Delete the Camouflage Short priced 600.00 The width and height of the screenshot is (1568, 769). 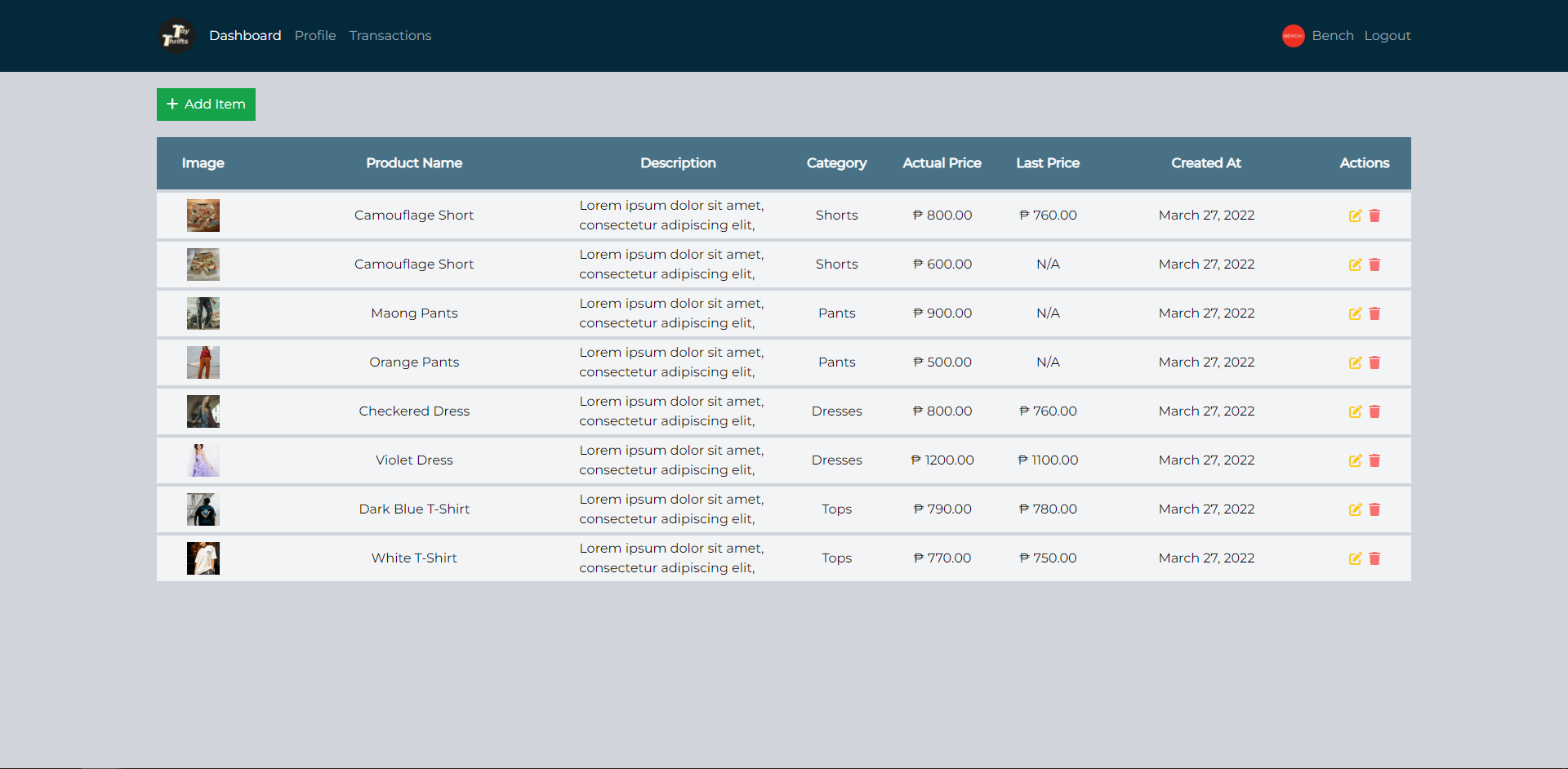pos(1374,264)
